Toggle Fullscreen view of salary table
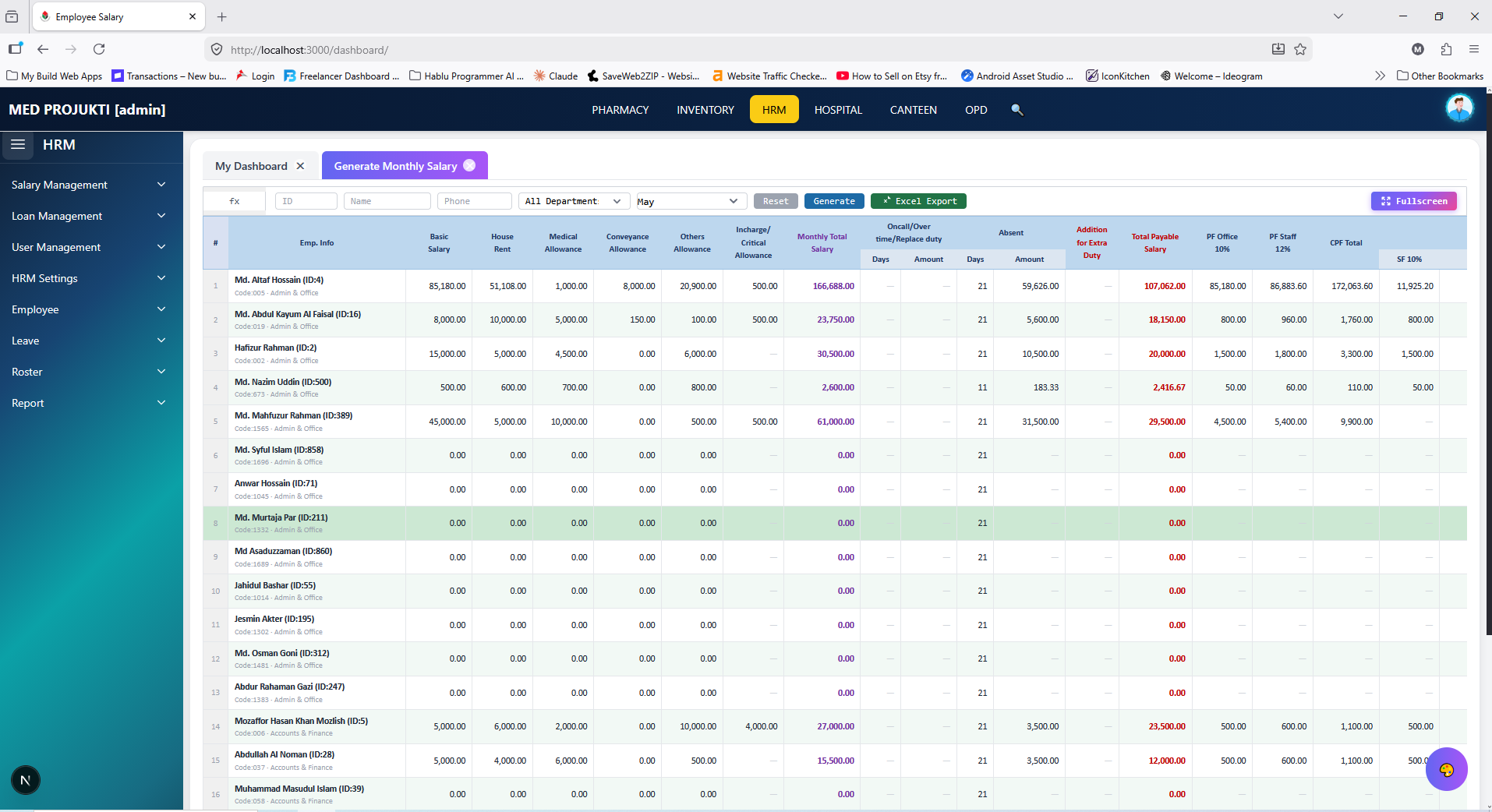This screenshot has height=812, width=1492. pos(1414,201)
